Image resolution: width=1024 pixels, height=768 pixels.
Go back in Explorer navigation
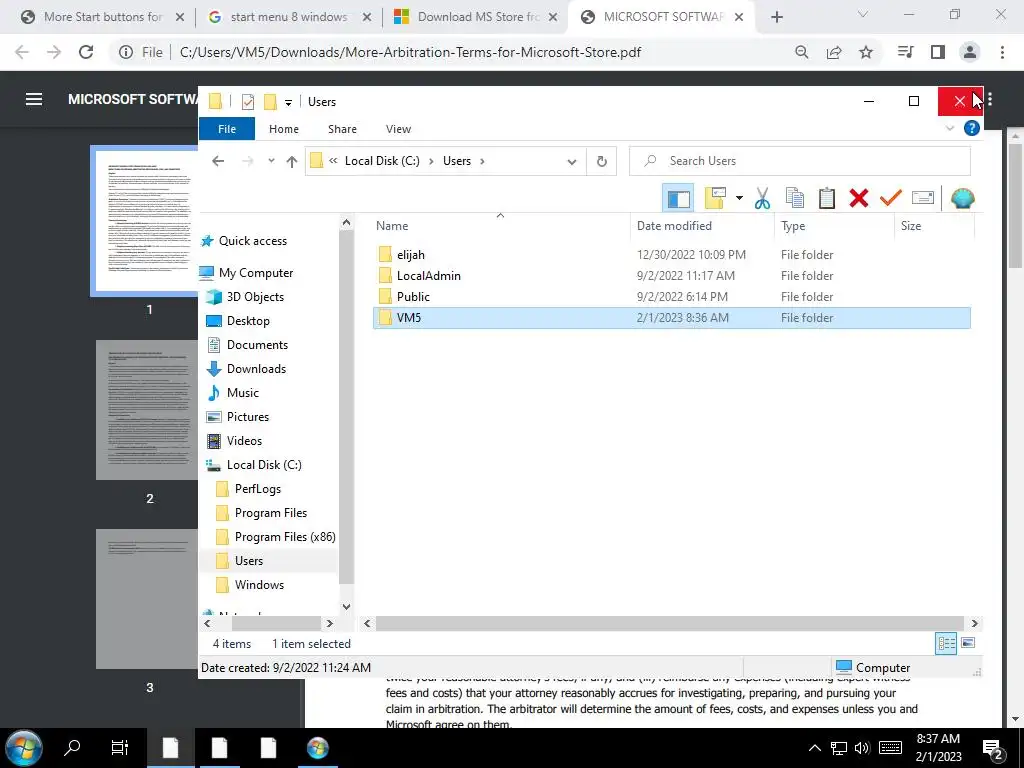218,161
